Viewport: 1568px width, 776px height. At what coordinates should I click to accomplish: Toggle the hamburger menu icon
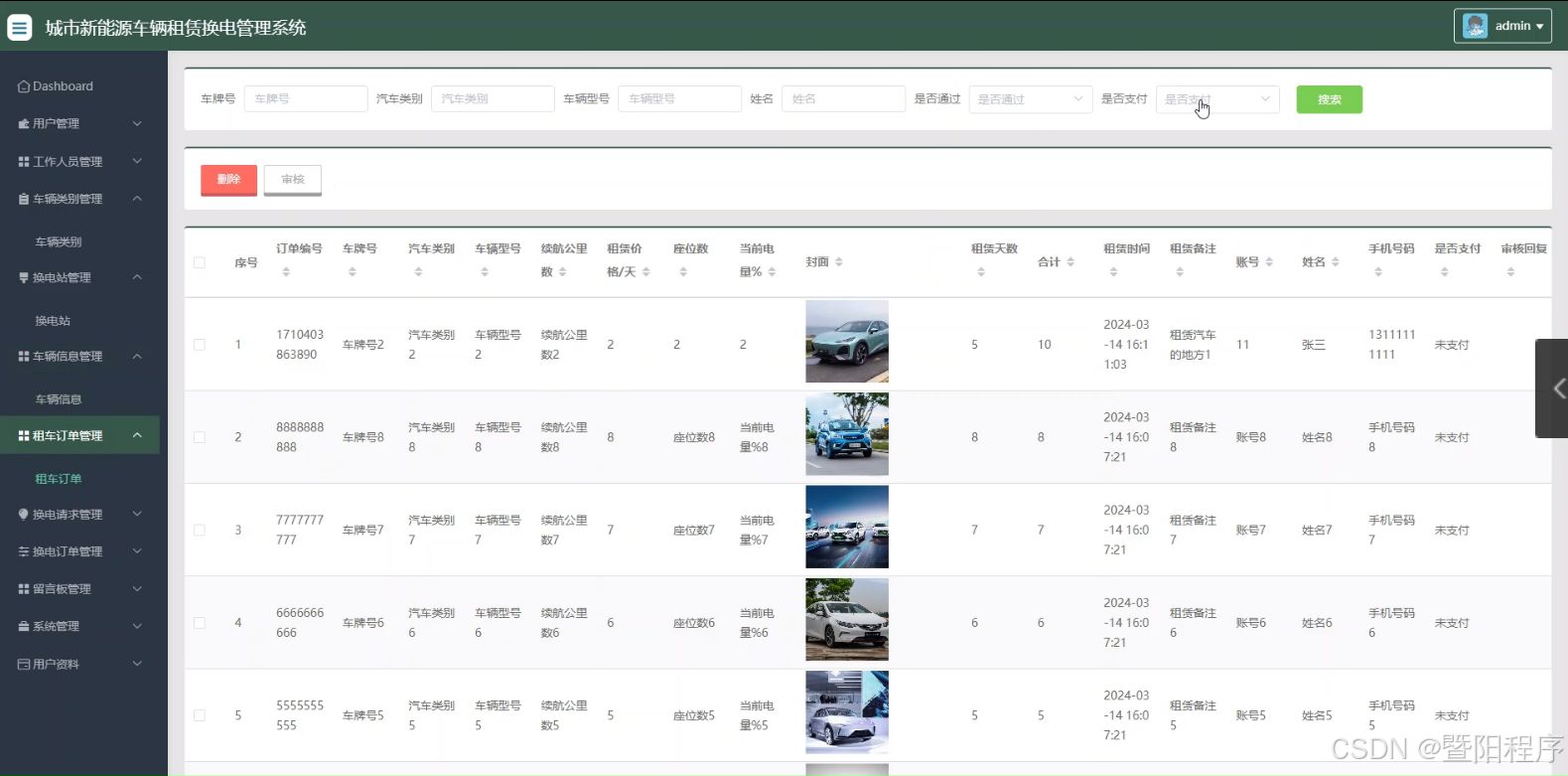(20, 27)
